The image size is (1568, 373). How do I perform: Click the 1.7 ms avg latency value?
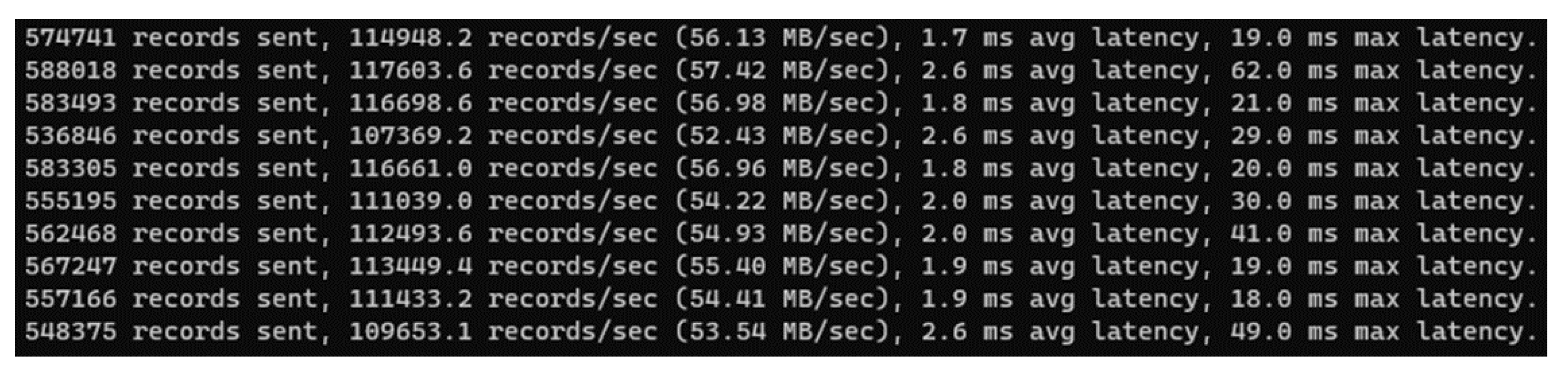point(943,39)
